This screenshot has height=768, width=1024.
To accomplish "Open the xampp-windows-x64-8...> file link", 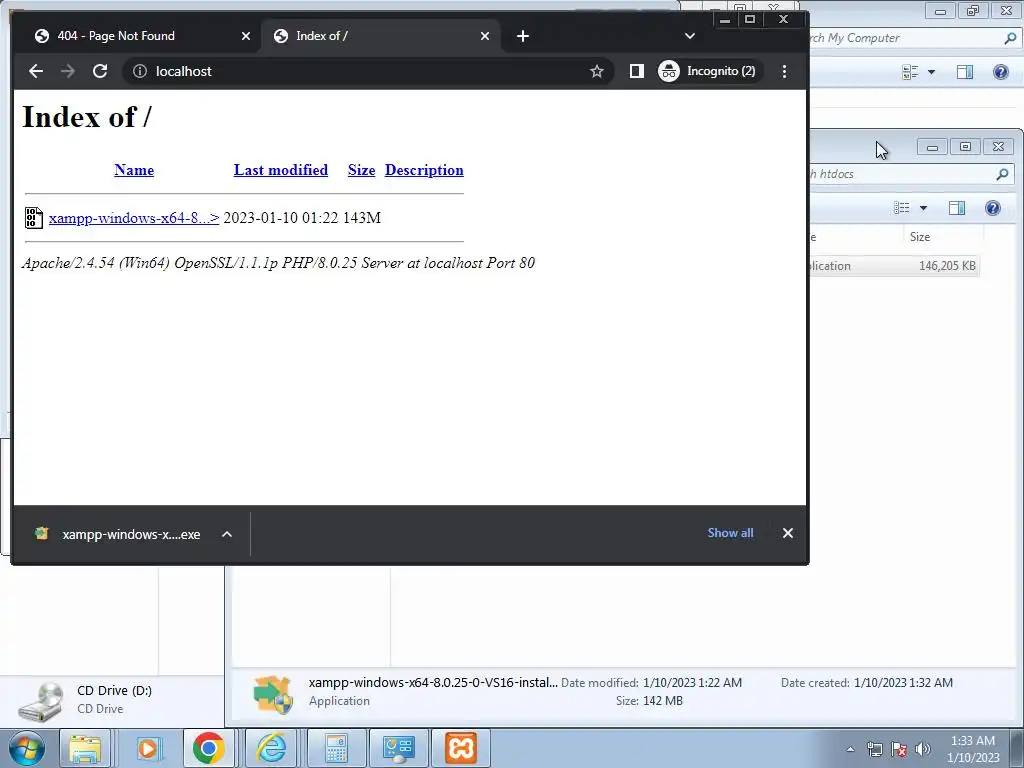I will pyautogui.click(x=134, y=217).
